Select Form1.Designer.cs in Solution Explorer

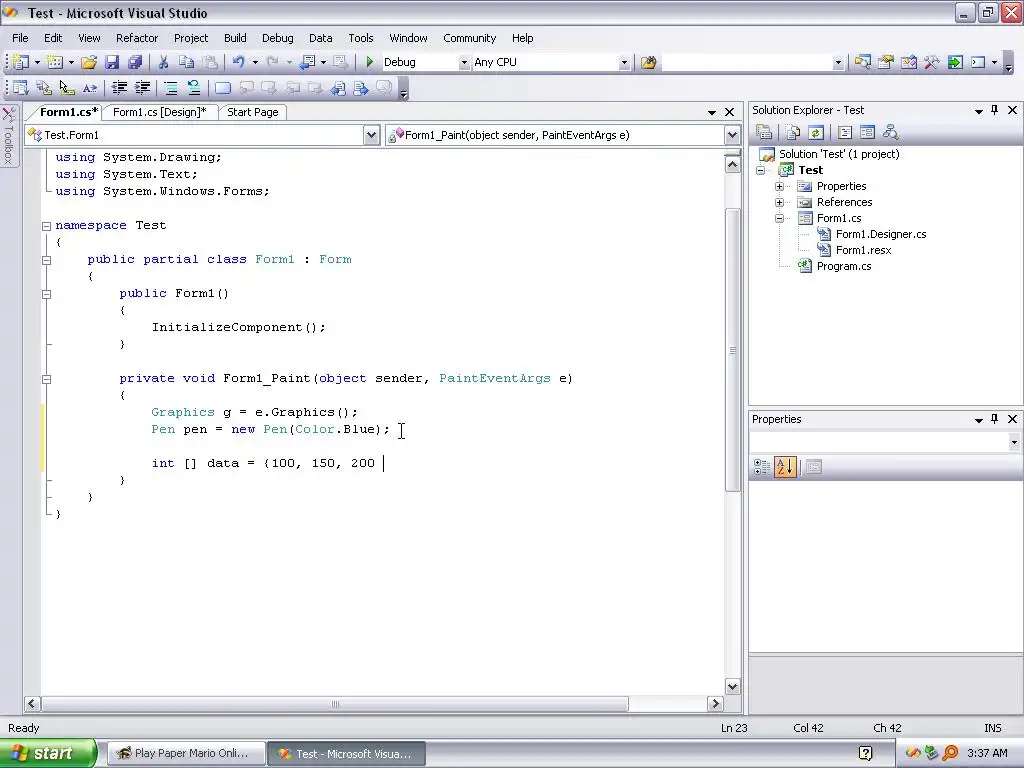(x=881, y=234)
